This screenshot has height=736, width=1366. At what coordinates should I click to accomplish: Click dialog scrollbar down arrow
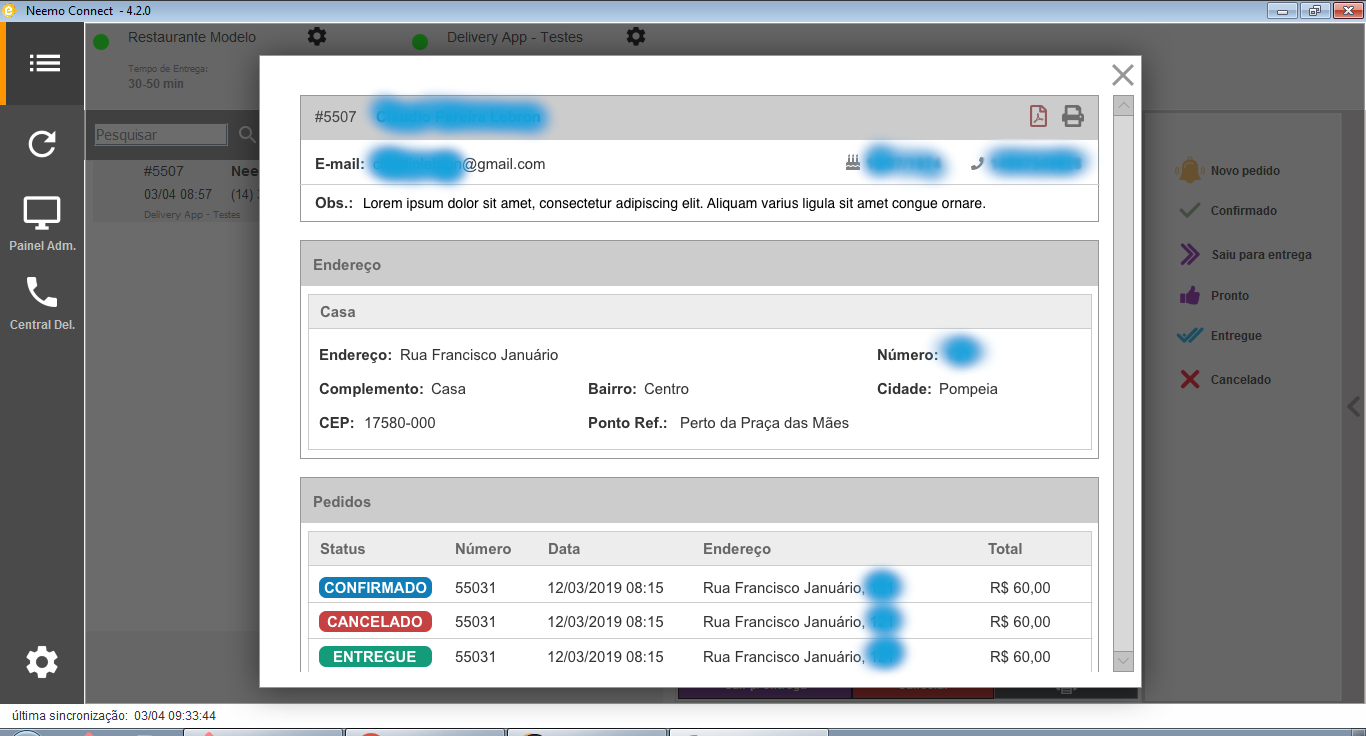1123,661
